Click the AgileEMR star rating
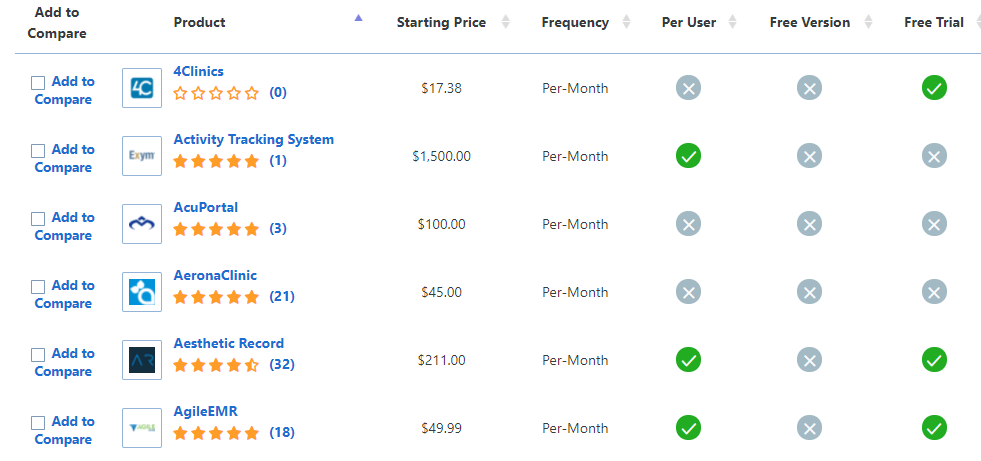Image resolution: width=981 pixels, height=461 pixels. tap(216, 433)
